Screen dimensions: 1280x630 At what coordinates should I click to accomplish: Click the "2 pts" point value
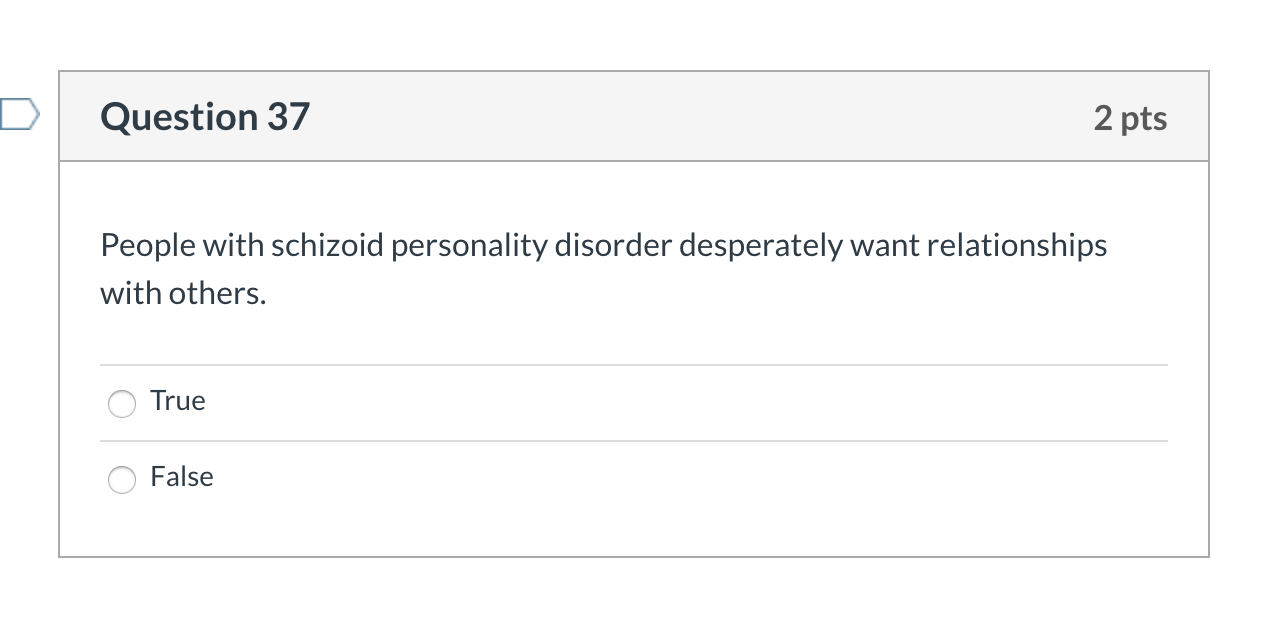click(1130, 118)
